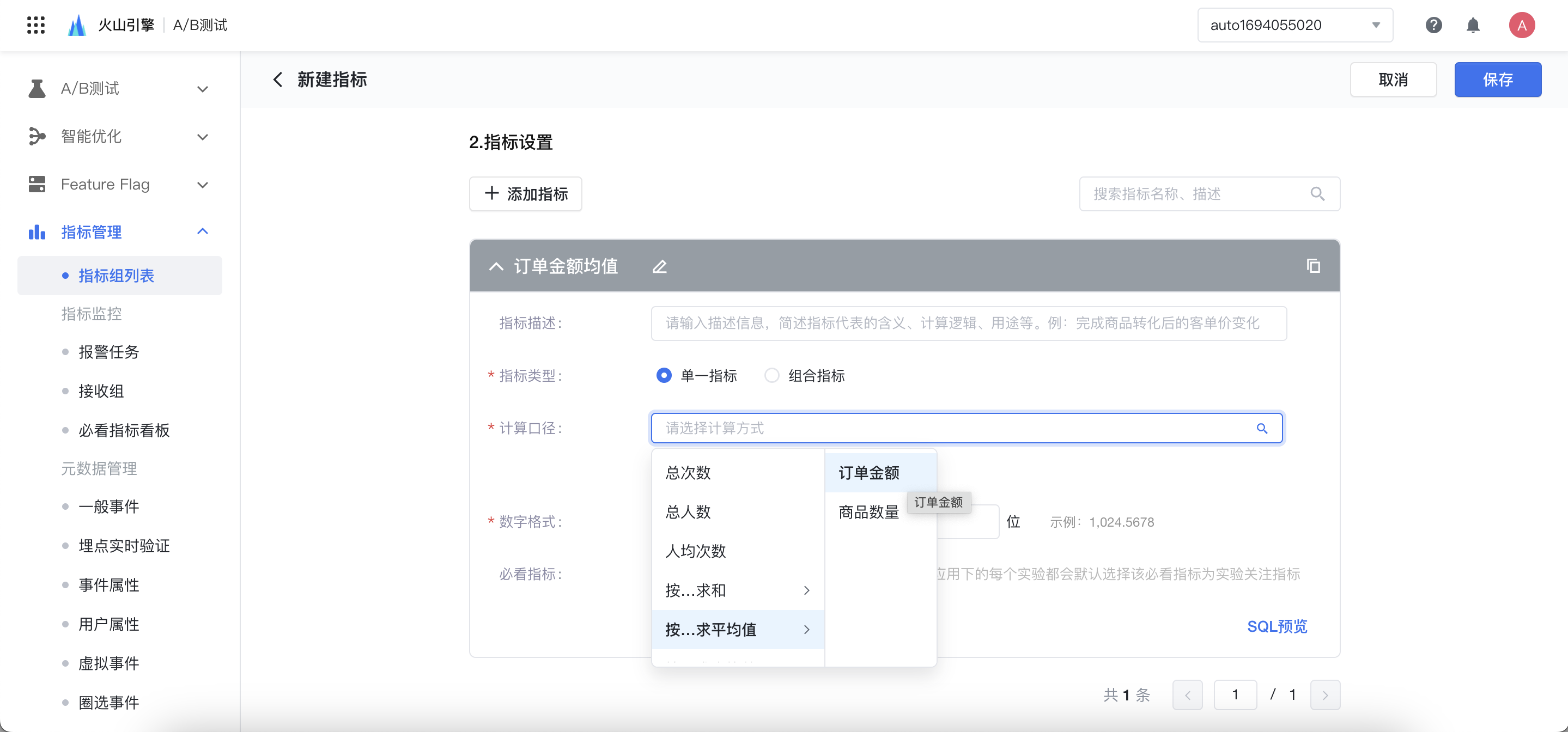Go to next page arrow
This screenshot has height=732, width=1568.
pyautogui.click(x=1324, y=695)
